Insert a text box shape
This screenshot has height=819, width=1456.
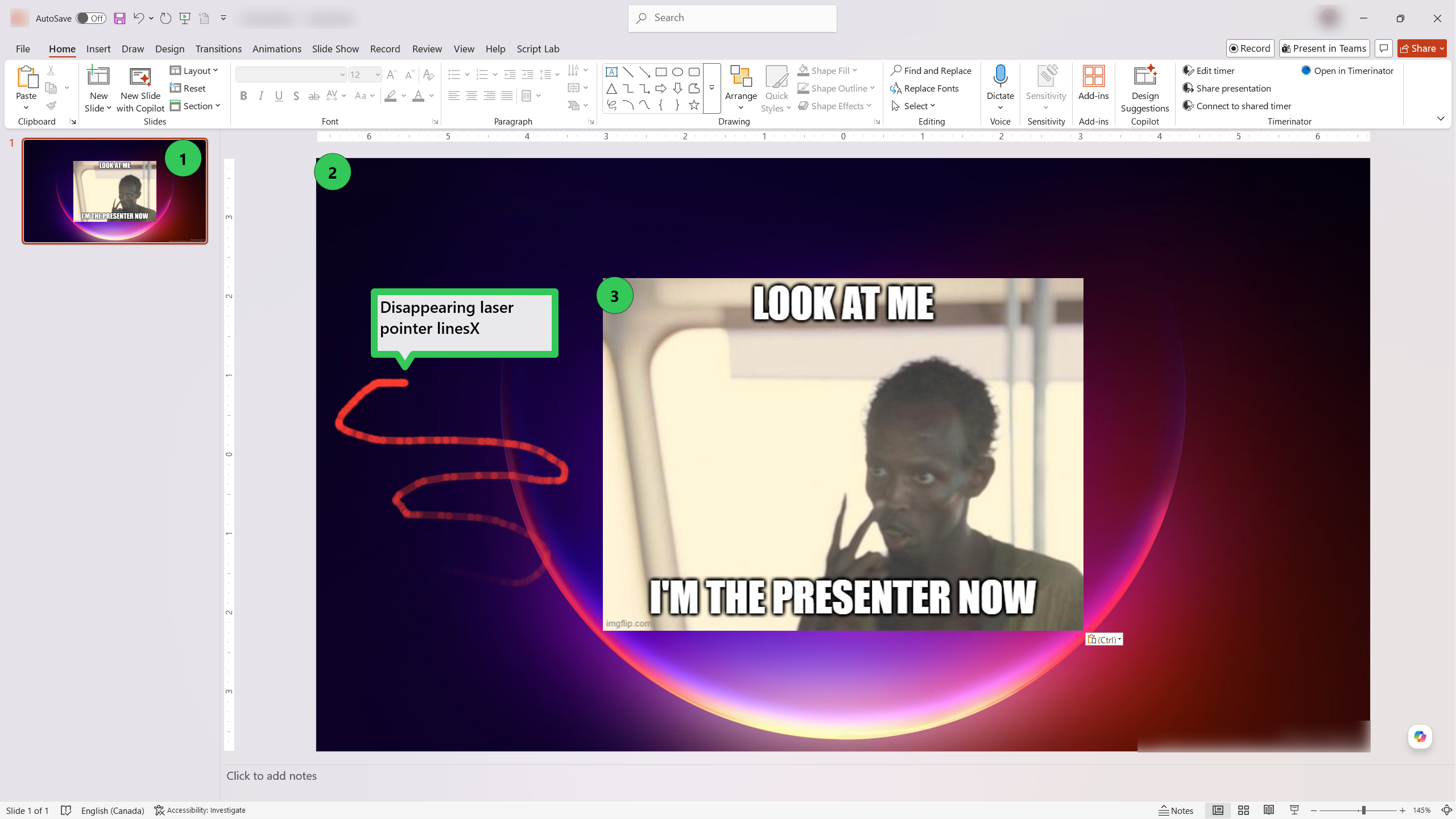point(611,72)
